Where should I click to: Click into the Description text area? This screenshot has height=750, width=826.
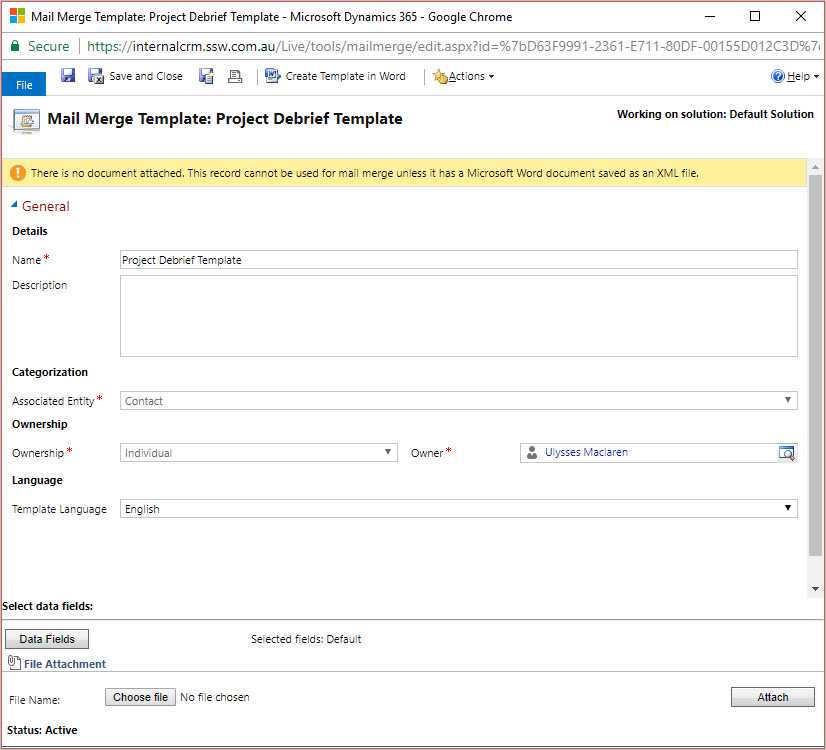[x=458, y=316]
